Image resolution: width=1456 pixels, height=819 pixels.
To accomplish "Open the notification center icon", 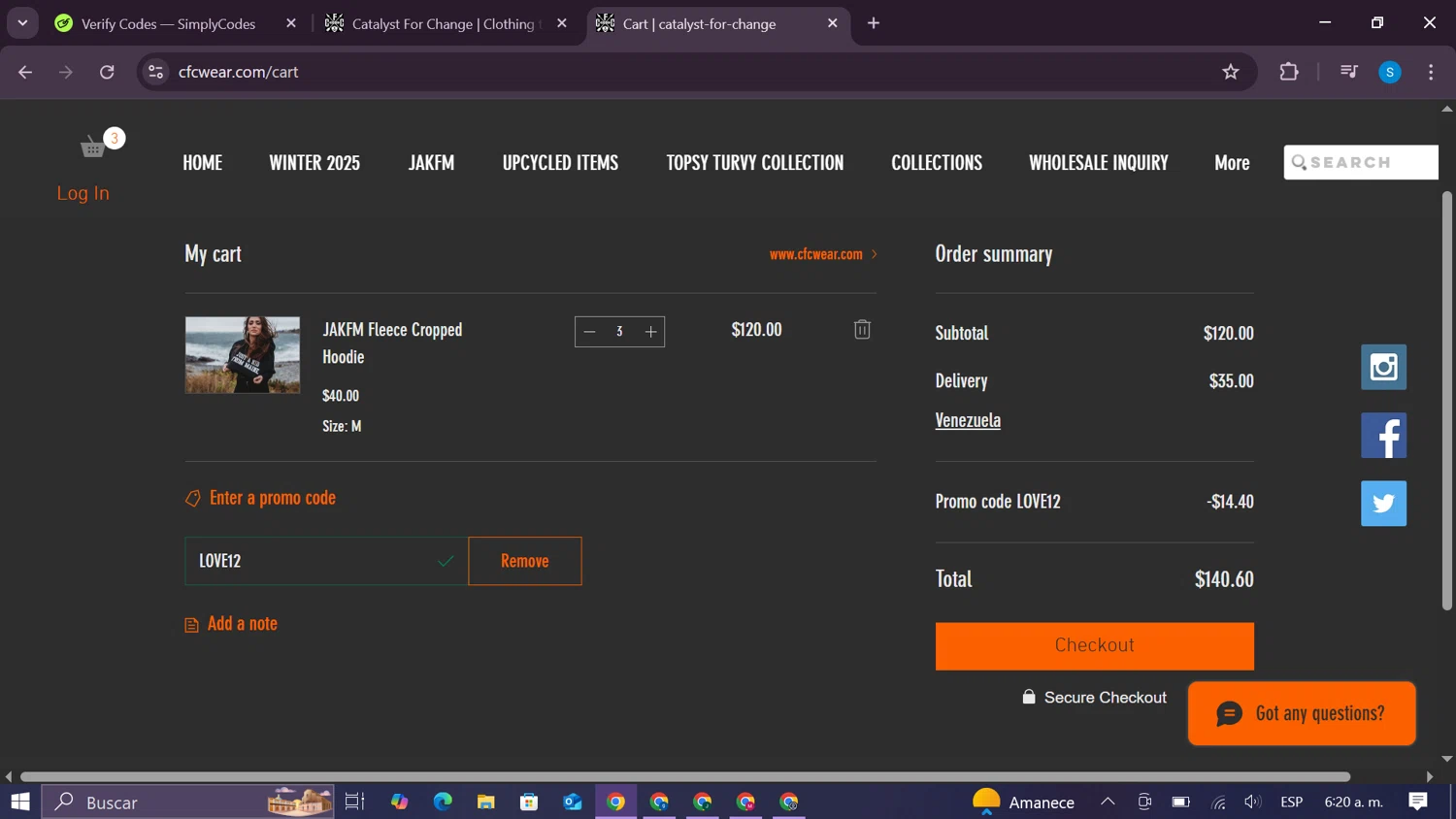I will point(1418,802).
